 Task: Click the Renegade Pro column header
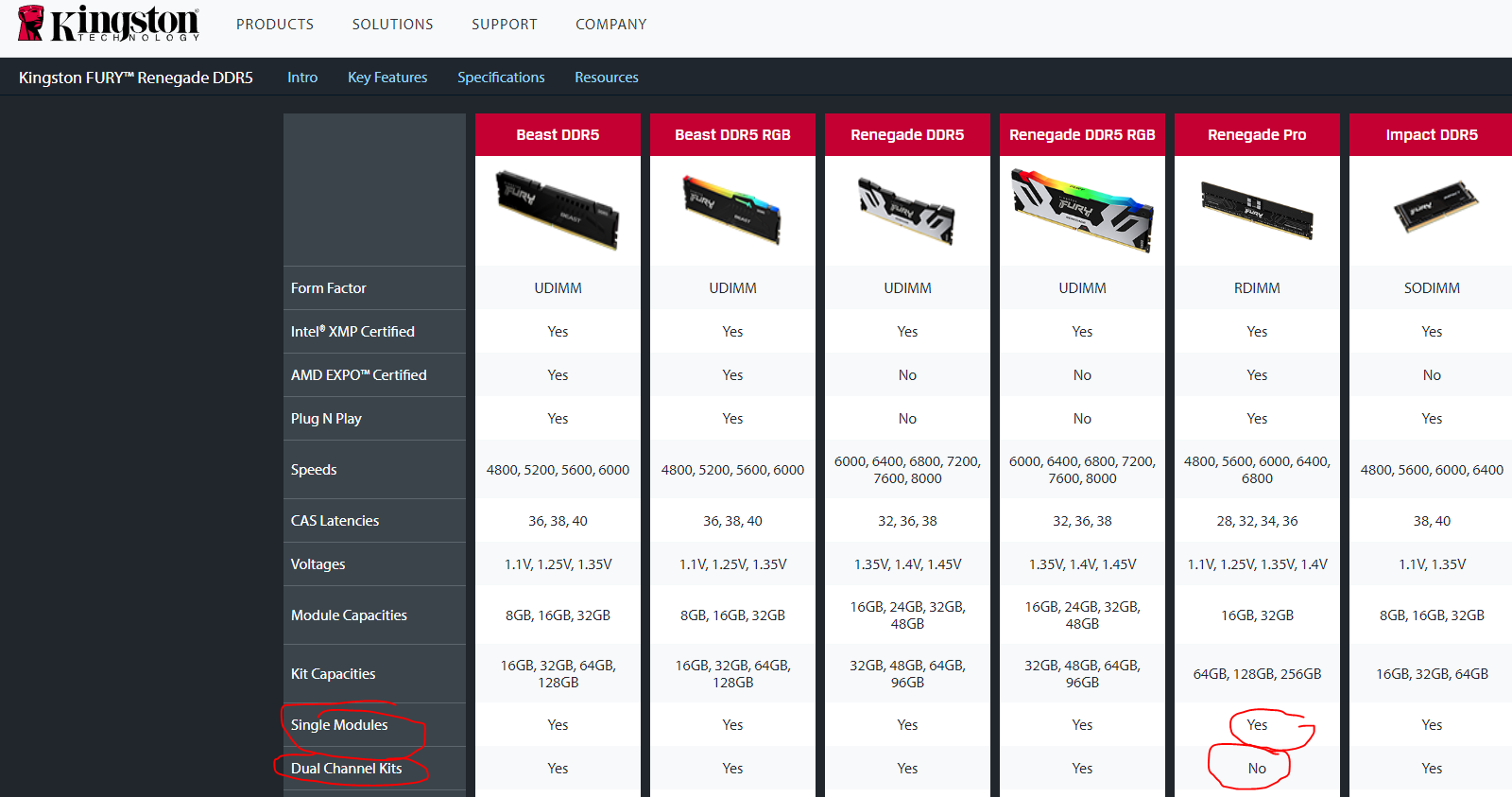click(x=1257, y=134)
